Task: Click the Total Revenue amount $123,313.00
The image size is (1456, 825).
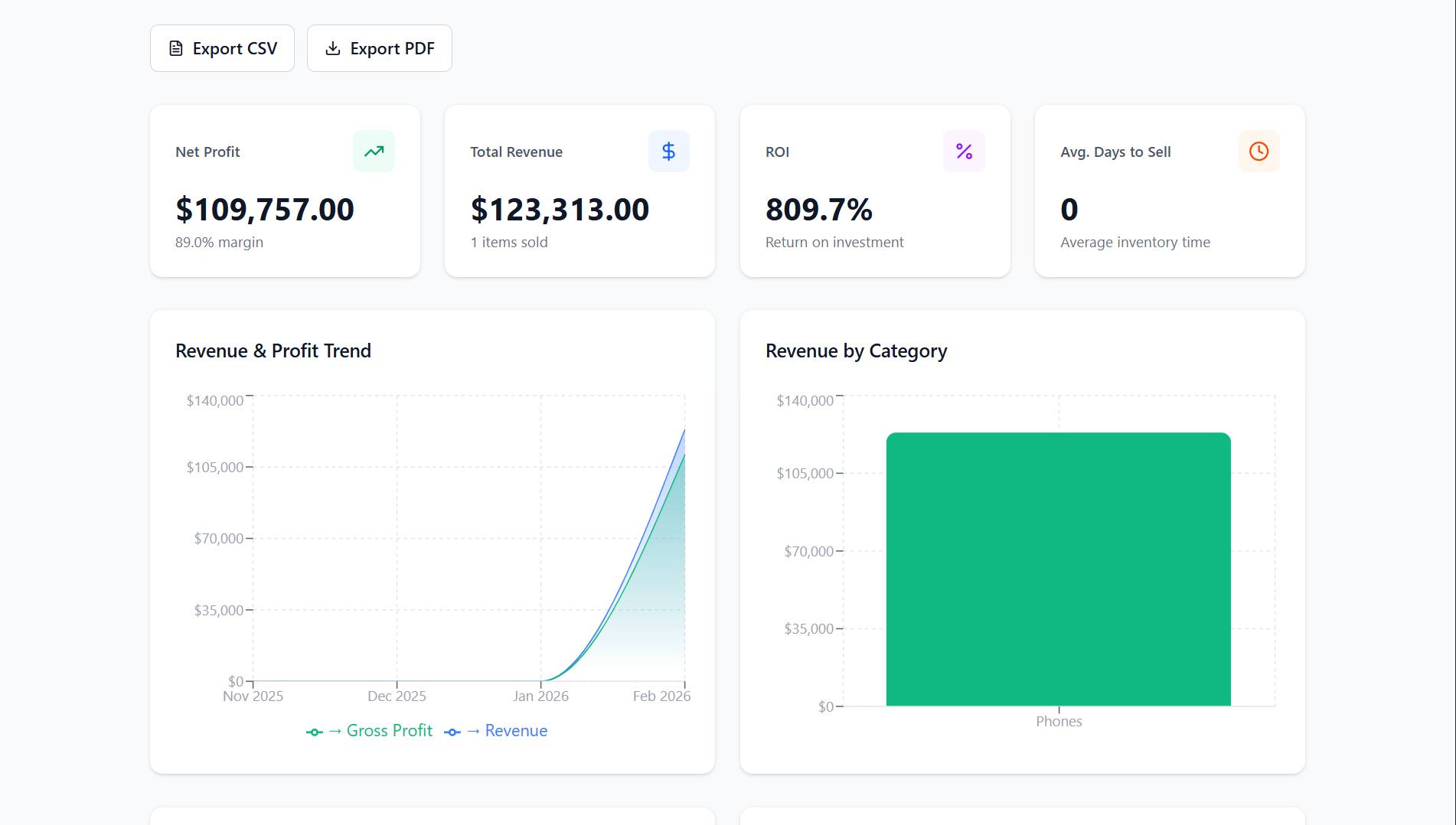Action: [560, 210]
